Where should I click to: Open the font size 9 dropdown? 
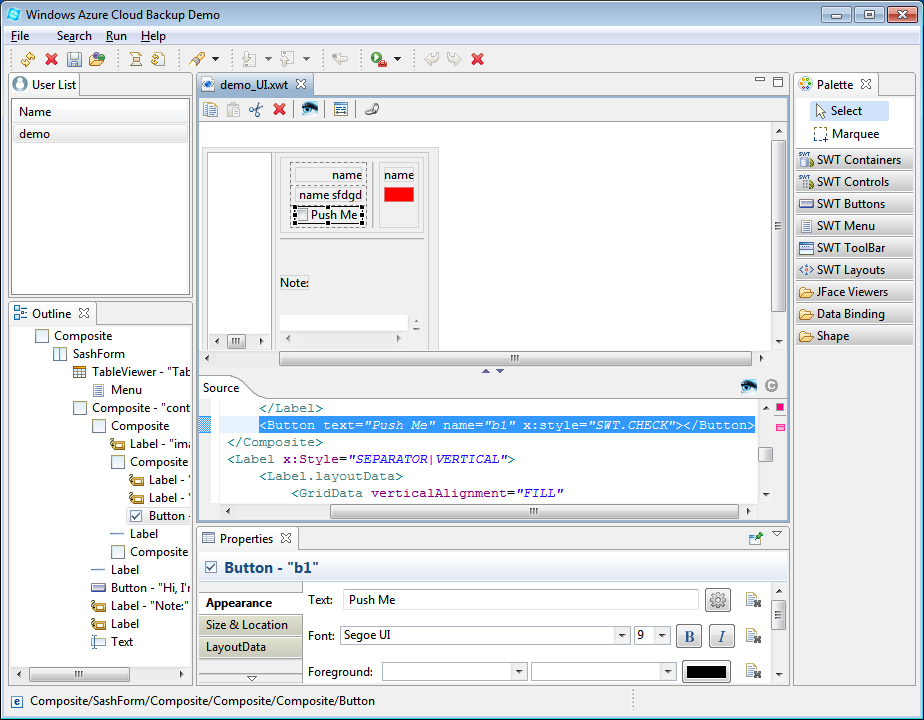(x=662, y=636)
